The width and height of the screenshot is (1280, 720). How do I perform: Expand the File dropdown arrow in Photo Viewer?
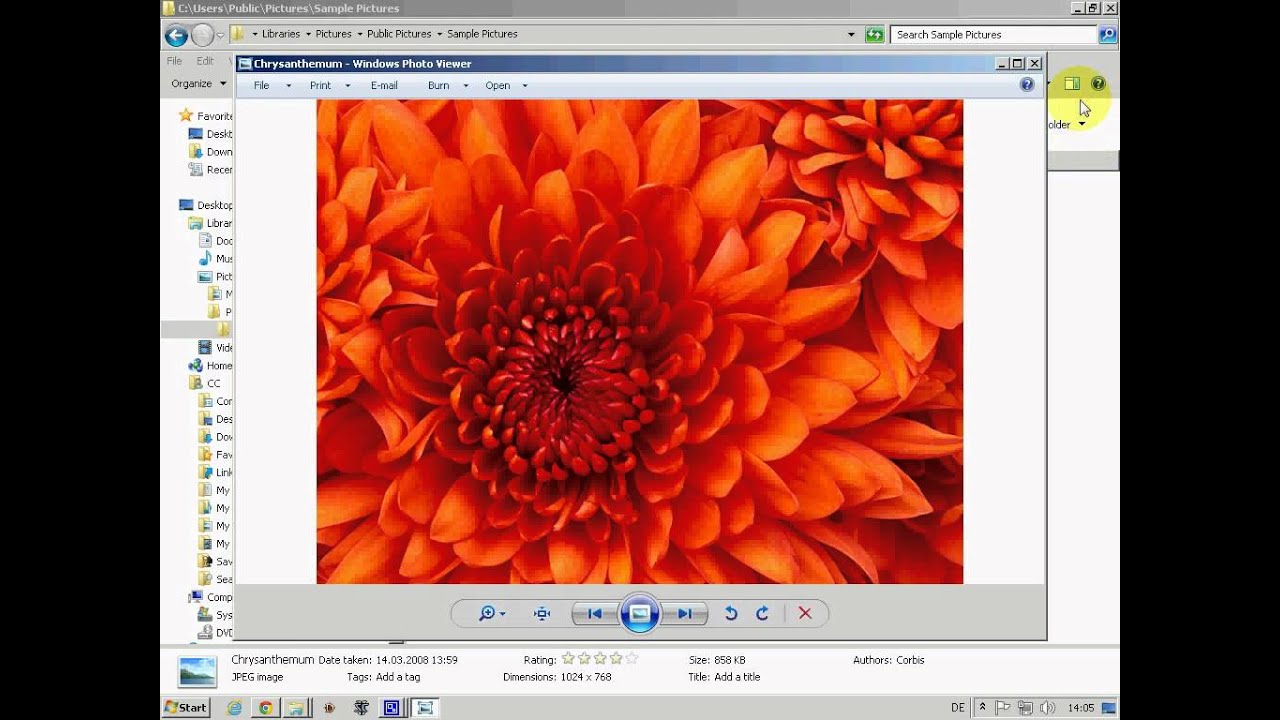(x=289, y=86)
